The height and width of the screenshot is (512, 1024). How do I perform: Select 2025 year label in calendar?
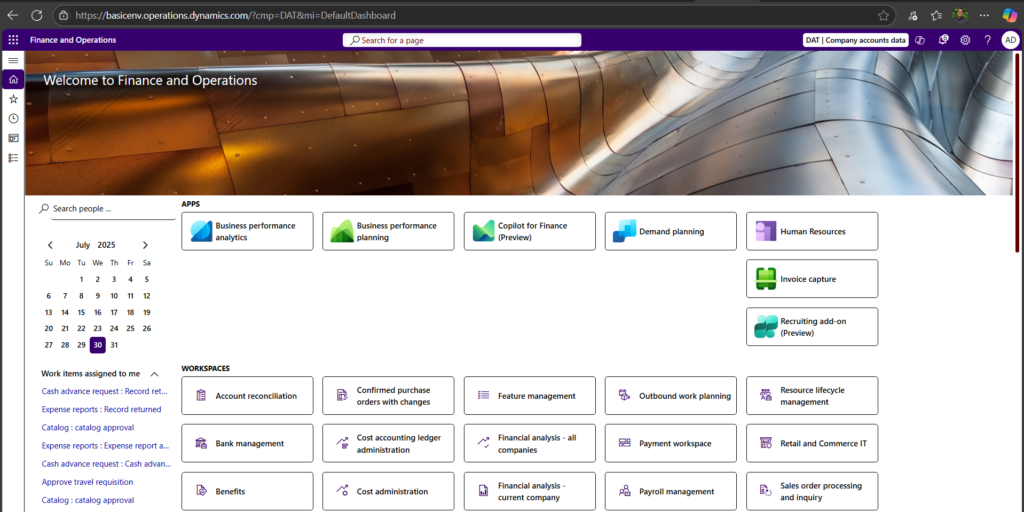pos(106,245)
